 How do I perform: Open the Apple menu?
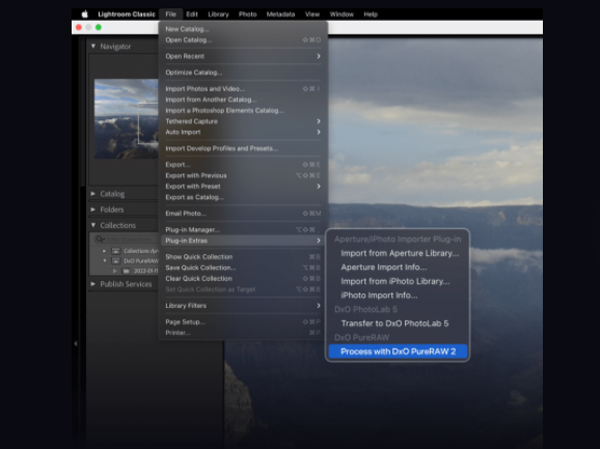pyautogui.click(x=85, y=14)
